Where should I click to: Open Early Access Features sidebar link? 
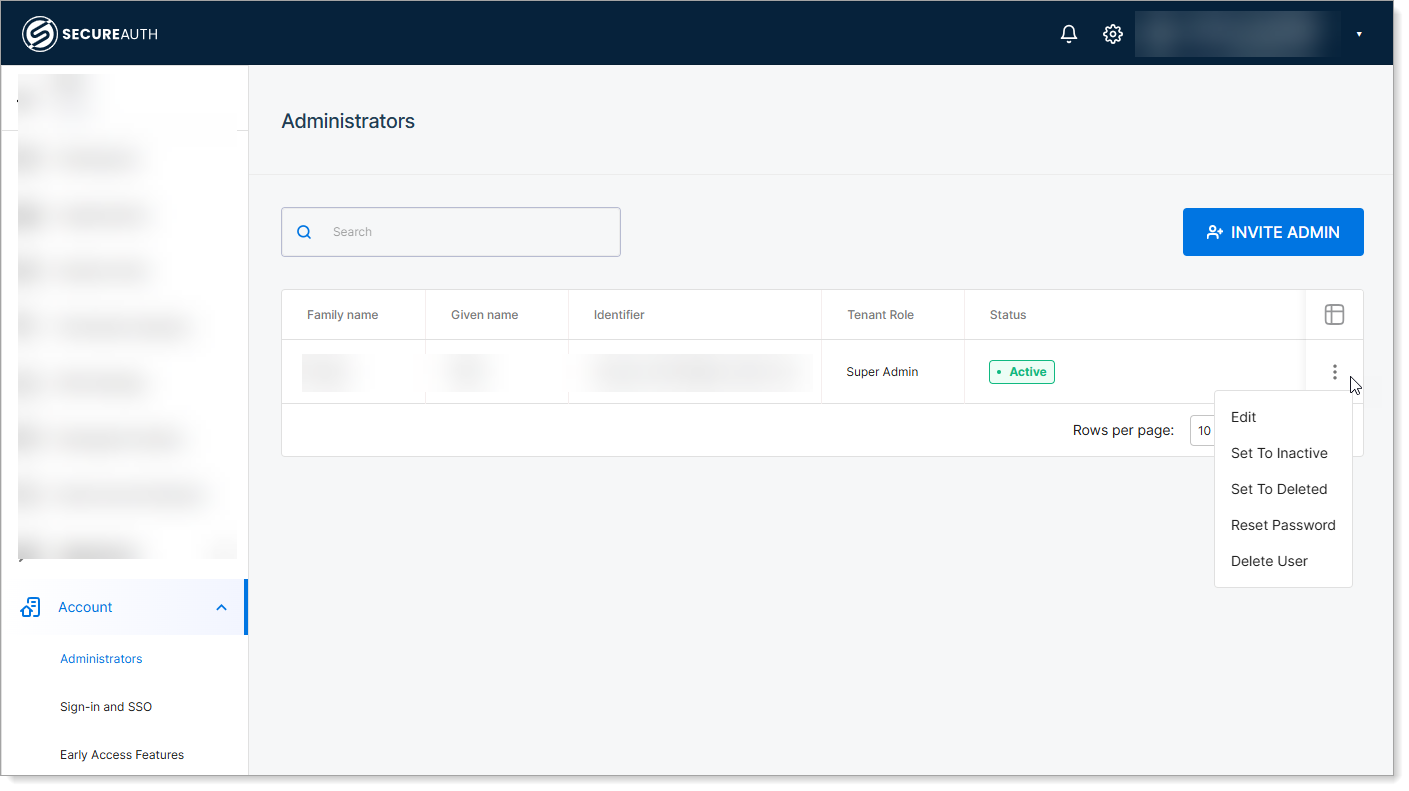click(x=122, y=755)
